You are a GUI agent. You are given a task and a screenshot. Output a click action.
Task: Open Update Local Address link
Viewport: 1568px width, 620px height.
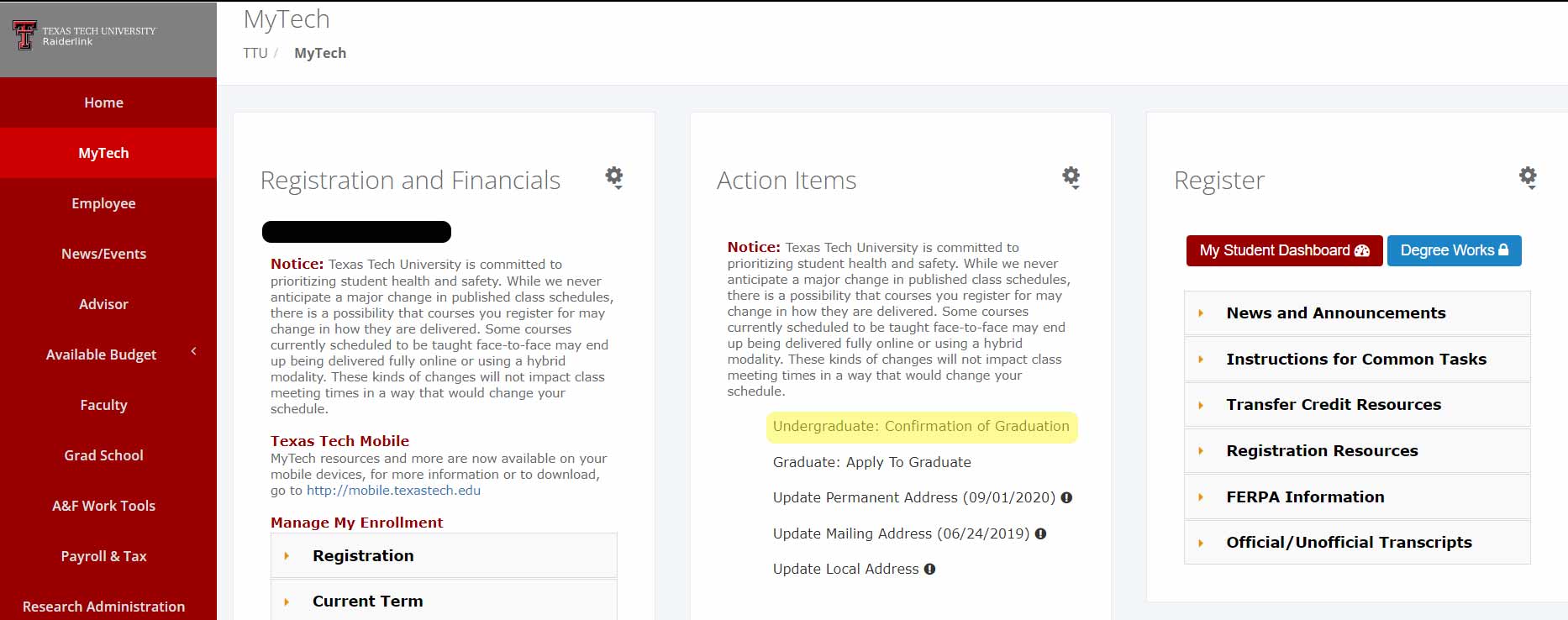click(845, 569)
